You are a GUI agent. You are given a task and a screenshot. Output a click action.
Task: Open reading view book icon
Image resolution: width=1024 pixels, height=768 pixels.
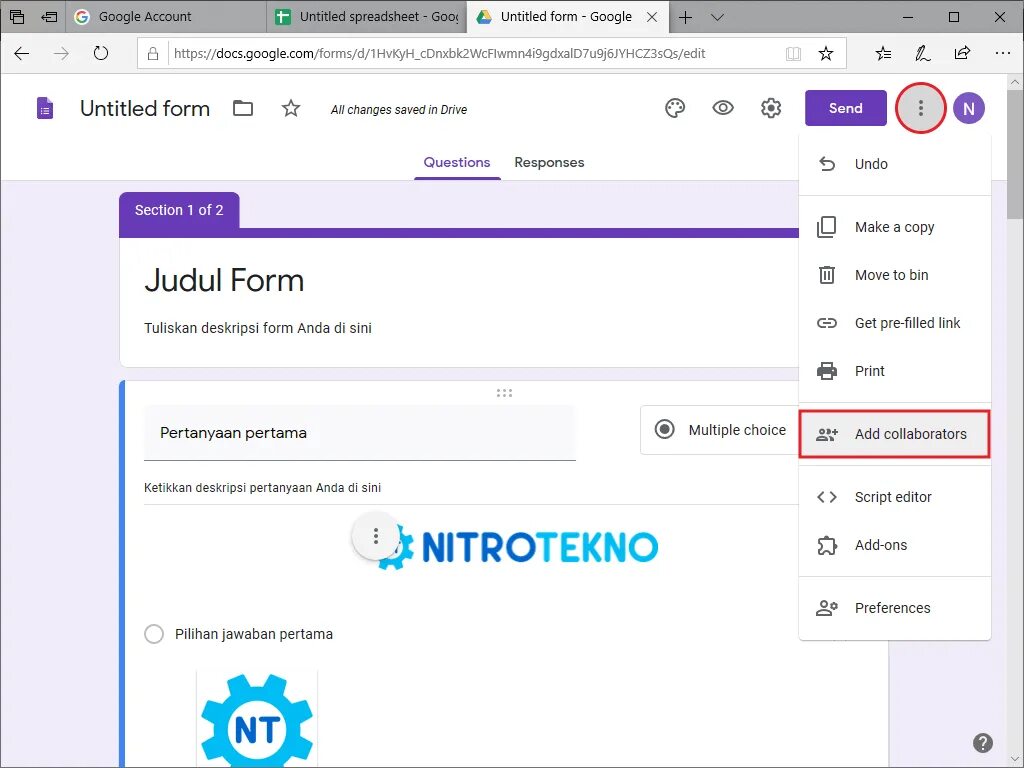(x=793, y=54)
